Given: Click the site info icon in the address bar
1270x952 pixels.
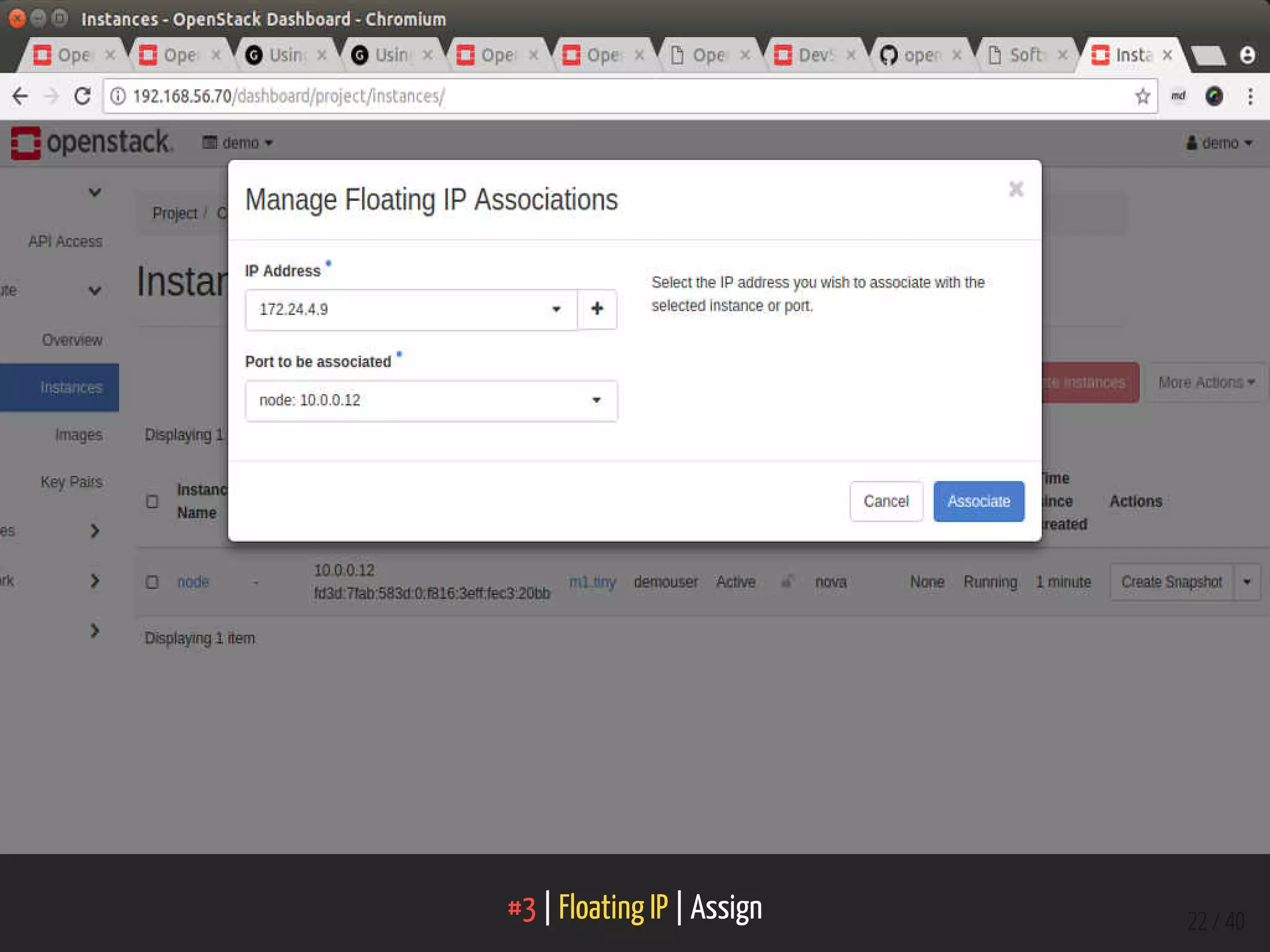Looking at the screenshot, I should tap(118, 96).
